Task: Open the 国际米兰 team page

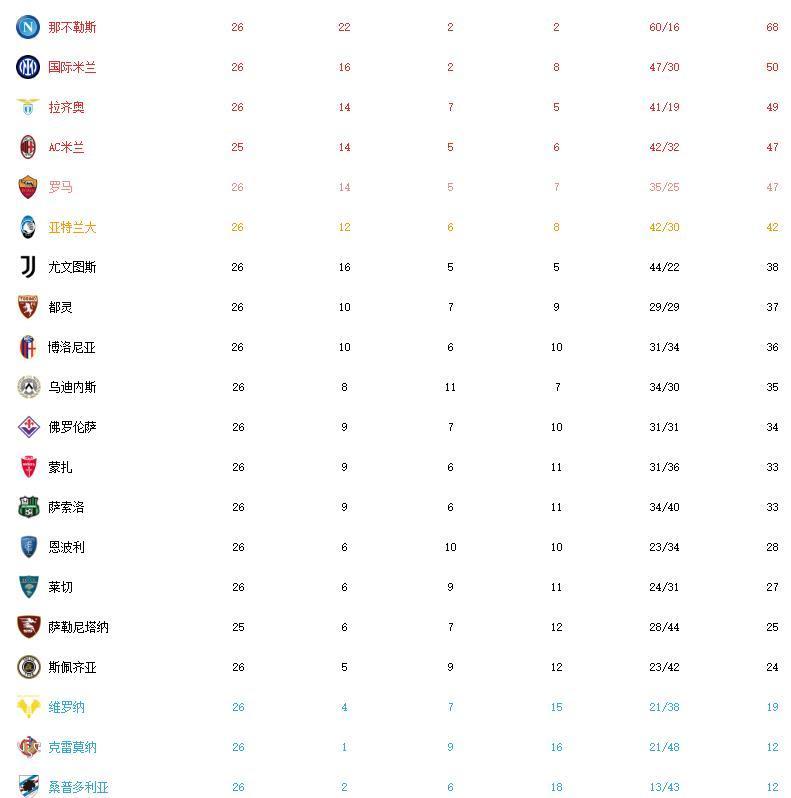Action: (x=72, y=67)
